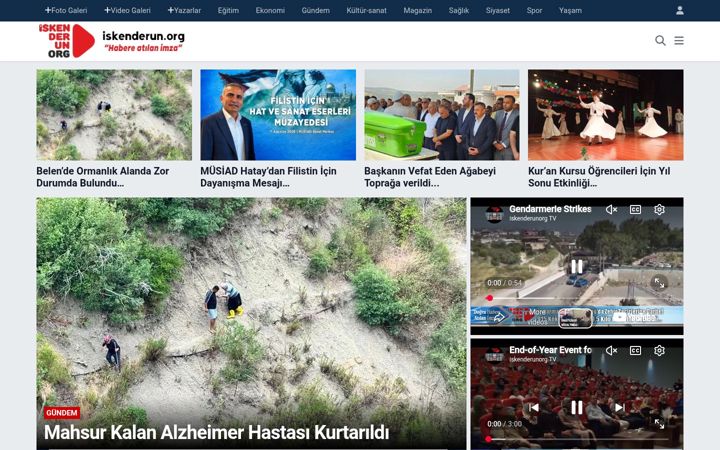Viewport: 720px width, 450px height.
Task: Open the Kur'an Kursu Öğrencileri headline
Action: point(599,177)
